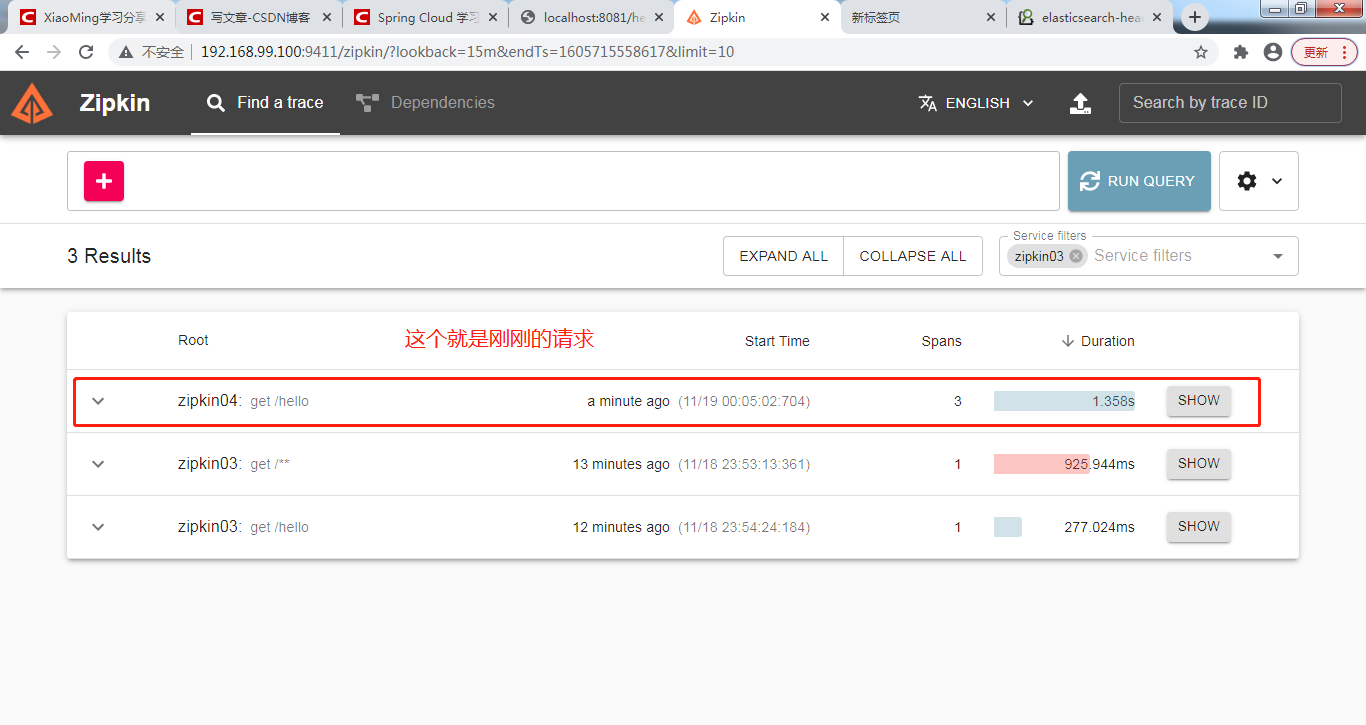Click the Root column header

click(x=193, y=340)
